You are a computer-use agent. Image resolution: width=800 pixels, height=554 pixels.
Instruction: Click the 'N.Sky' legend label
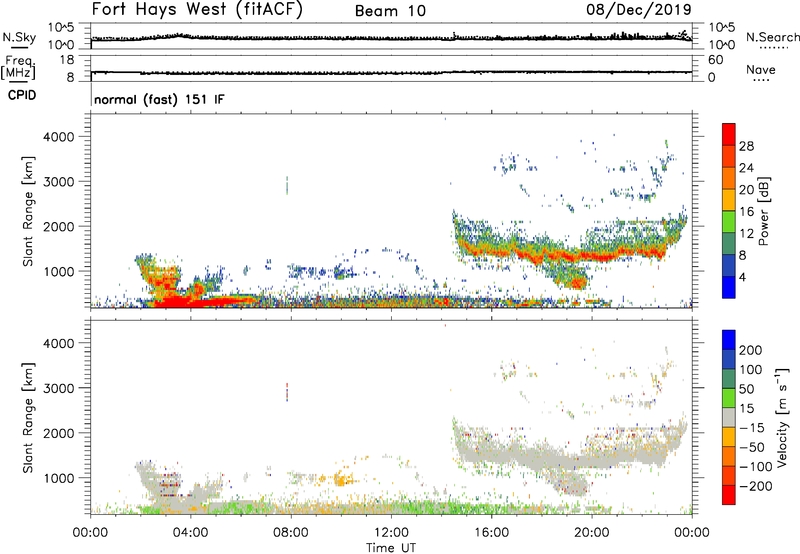[x=19, y=37]
